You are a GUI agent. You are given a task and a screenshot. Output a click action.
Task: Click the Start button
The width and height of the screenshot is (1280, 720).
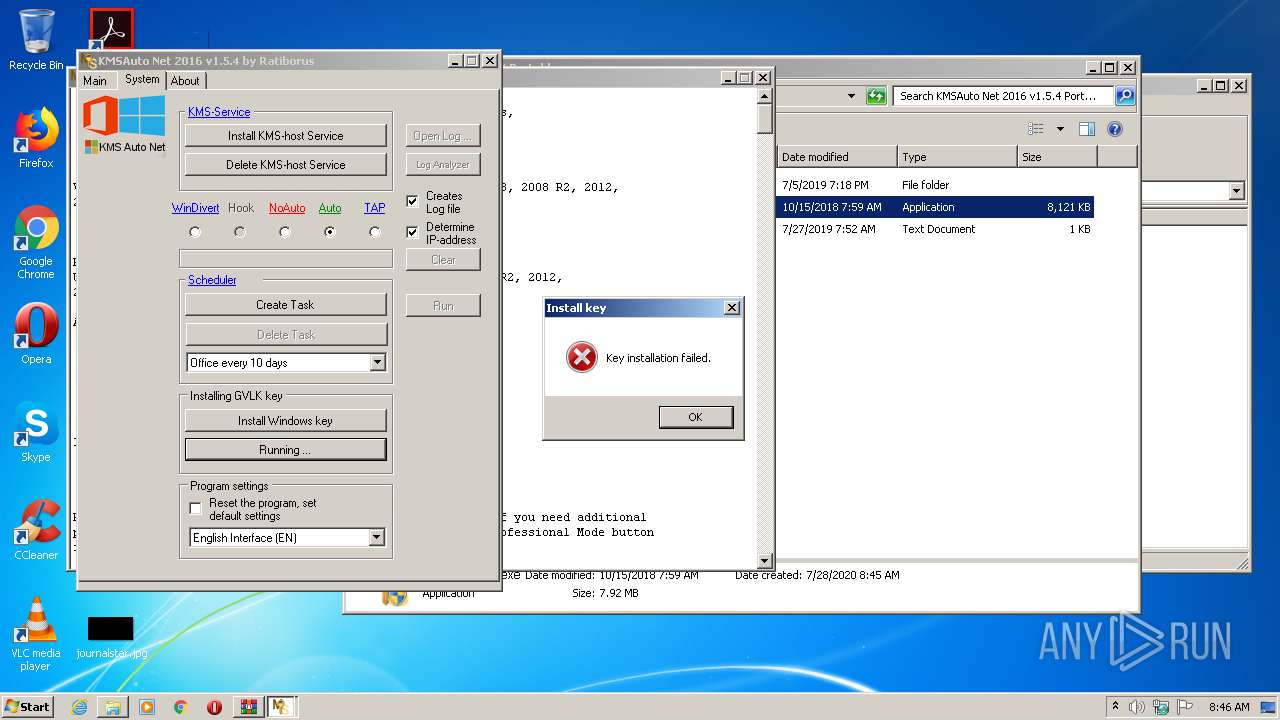click(28, 707)
